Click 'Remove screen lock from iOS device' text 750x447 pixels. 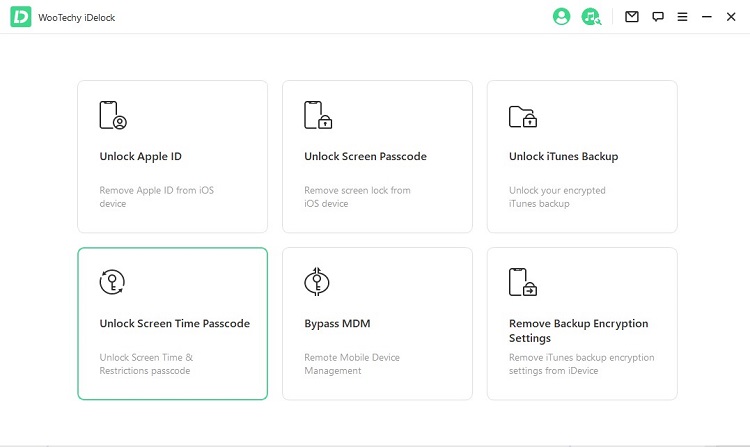357,197
